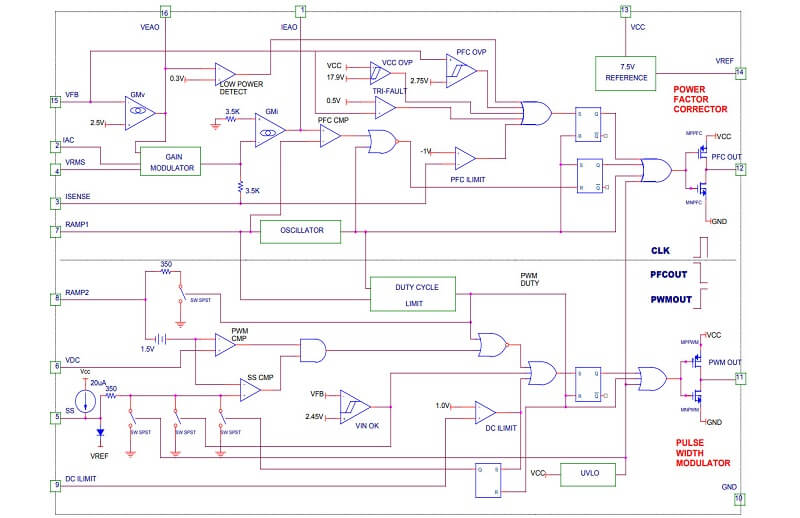The height and width of the screenshot is (518, 800).
Task: Select the MNPFC lower MOSFET symbol
Action: (x=701, y=189)
